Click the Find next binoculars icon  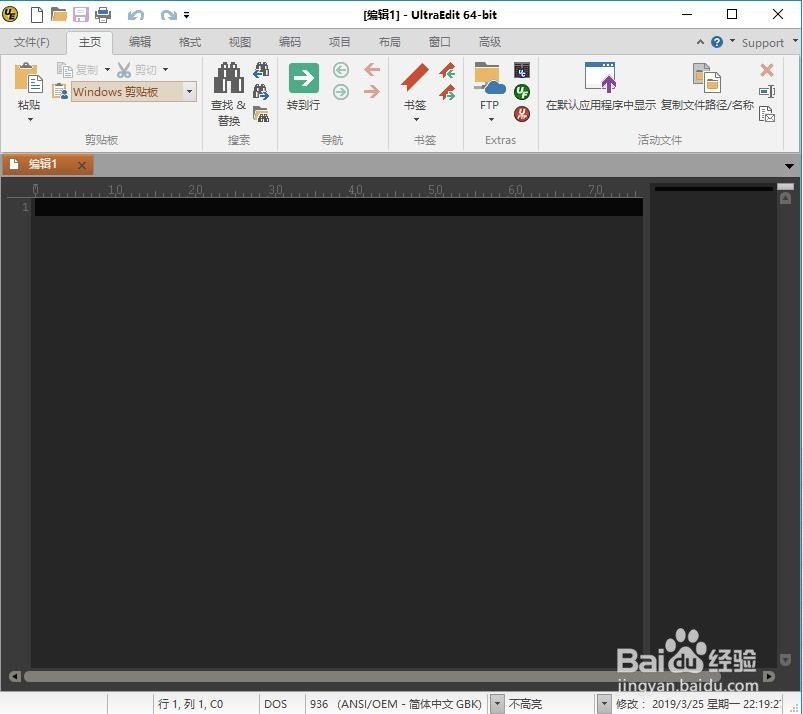(x=261, y=92)
